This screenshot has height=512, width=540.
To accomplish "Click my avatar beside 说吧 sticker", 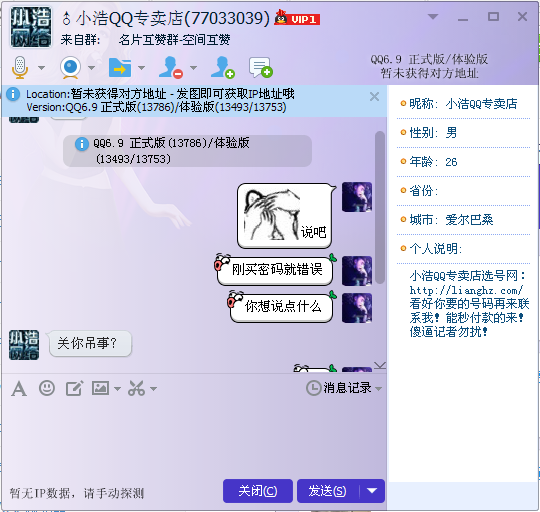I will click(x=357, y=197).
